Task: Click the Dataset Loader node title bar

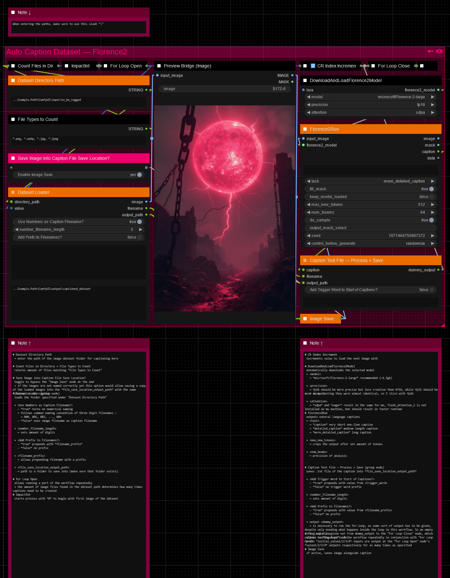Action: 79,192
